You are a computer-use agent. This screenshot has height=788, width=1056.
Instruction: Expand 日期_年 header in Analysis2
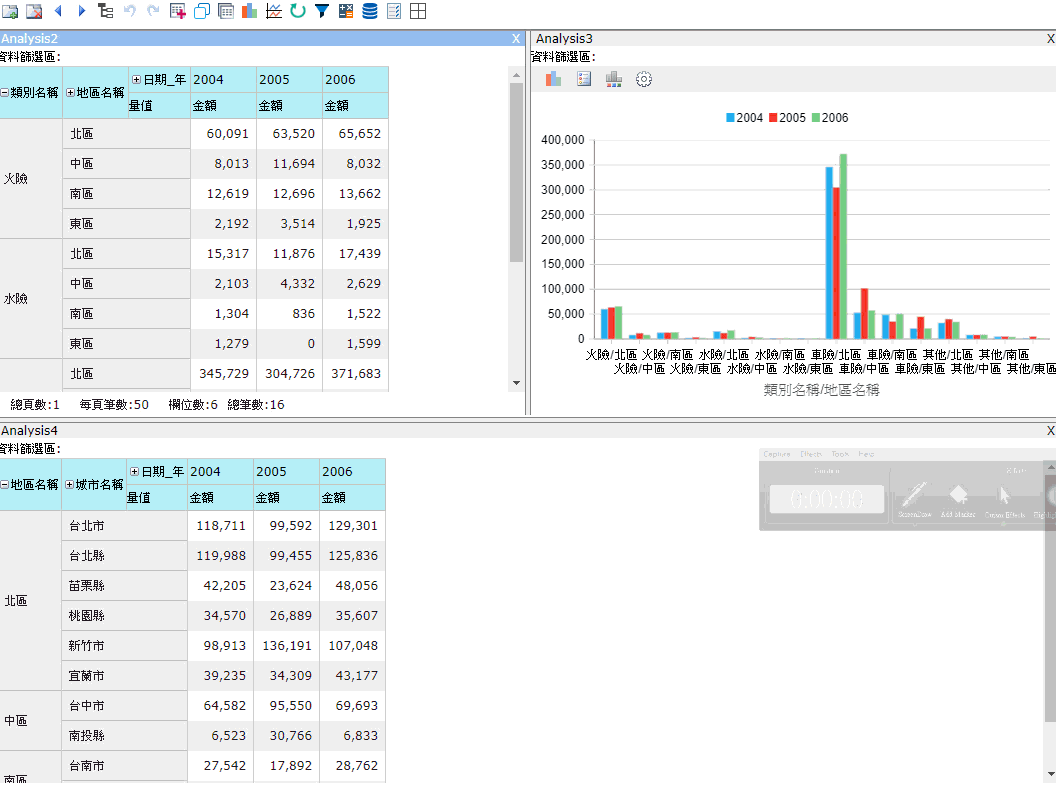coord(136,79)
